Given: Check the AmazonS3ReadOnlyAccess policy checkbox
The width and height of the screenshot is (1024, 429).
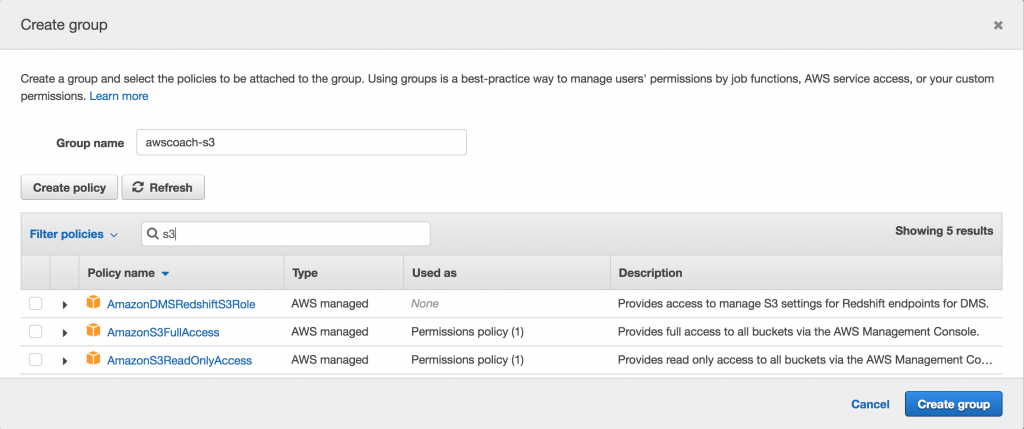Looking at the screenshot, I should 35,360.
